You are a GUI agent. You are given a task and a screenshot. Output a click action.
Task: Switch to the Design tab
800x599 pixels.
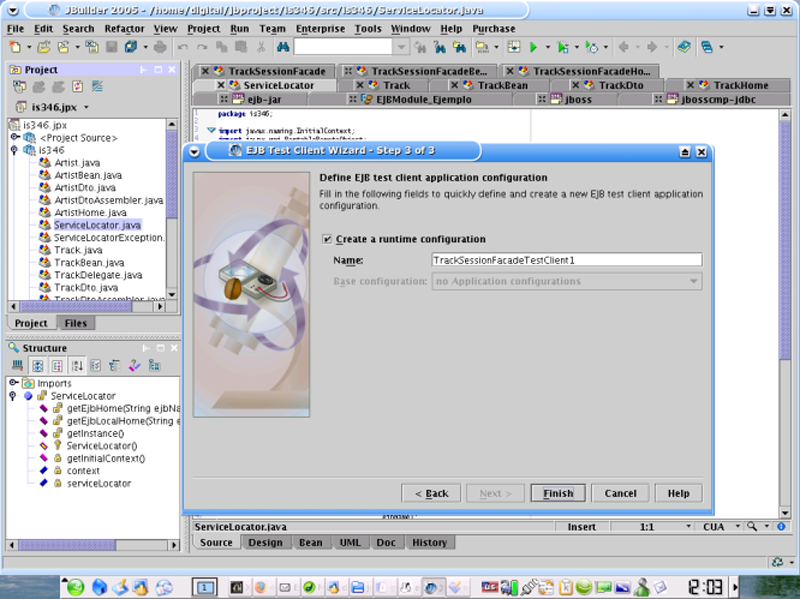[265, 542]
